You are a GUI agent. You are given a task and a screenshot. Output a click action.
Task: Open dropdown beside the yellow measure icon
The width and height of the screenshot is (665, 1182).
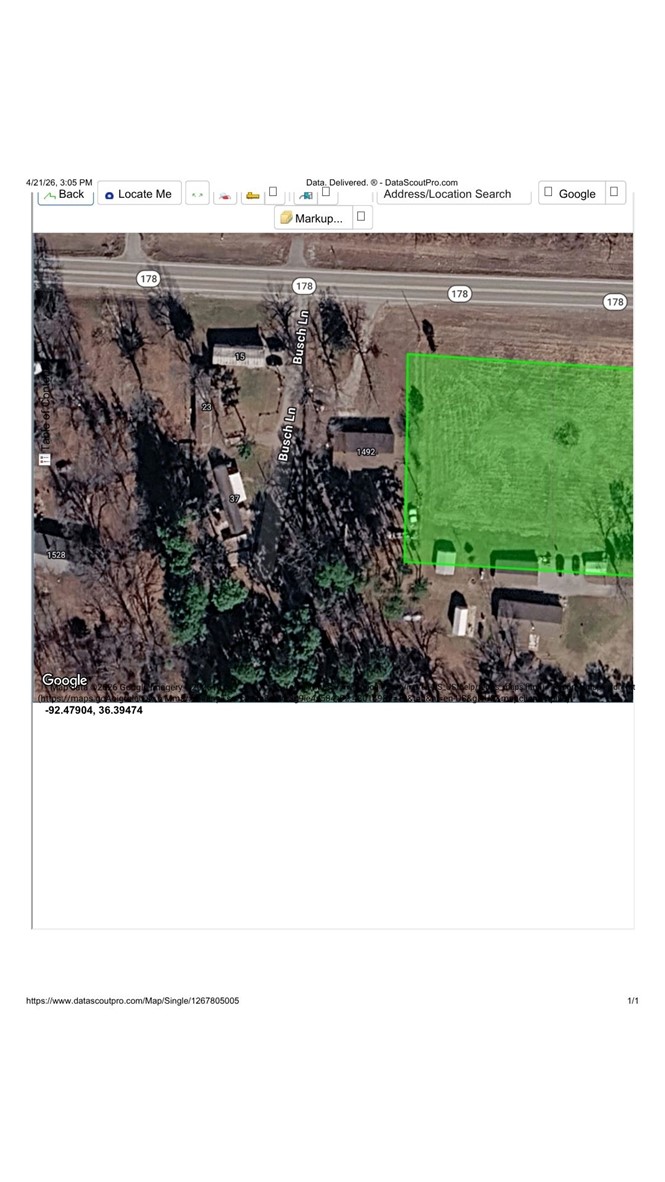pyautogui.click(x=273, y=192)
